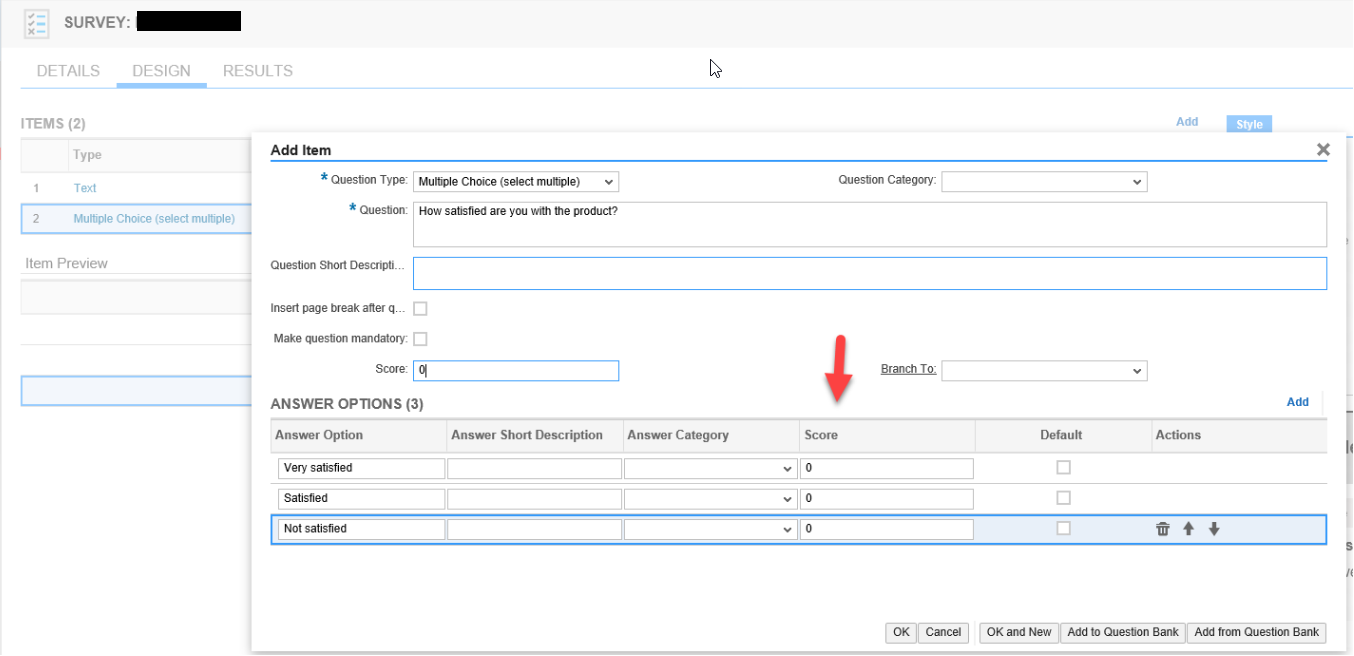Click the Score column header
1354x656 pixels.
click(821, 435)
